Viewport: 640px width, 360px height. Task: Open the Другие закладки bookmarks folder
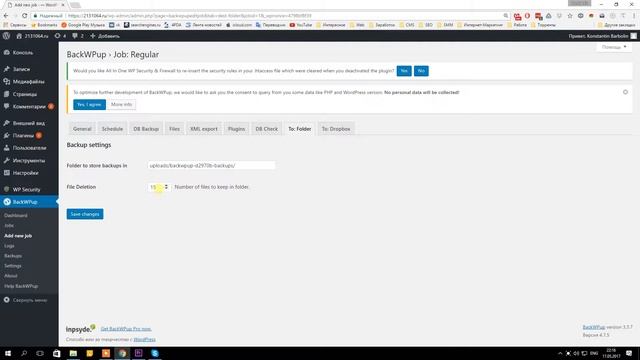616,25
